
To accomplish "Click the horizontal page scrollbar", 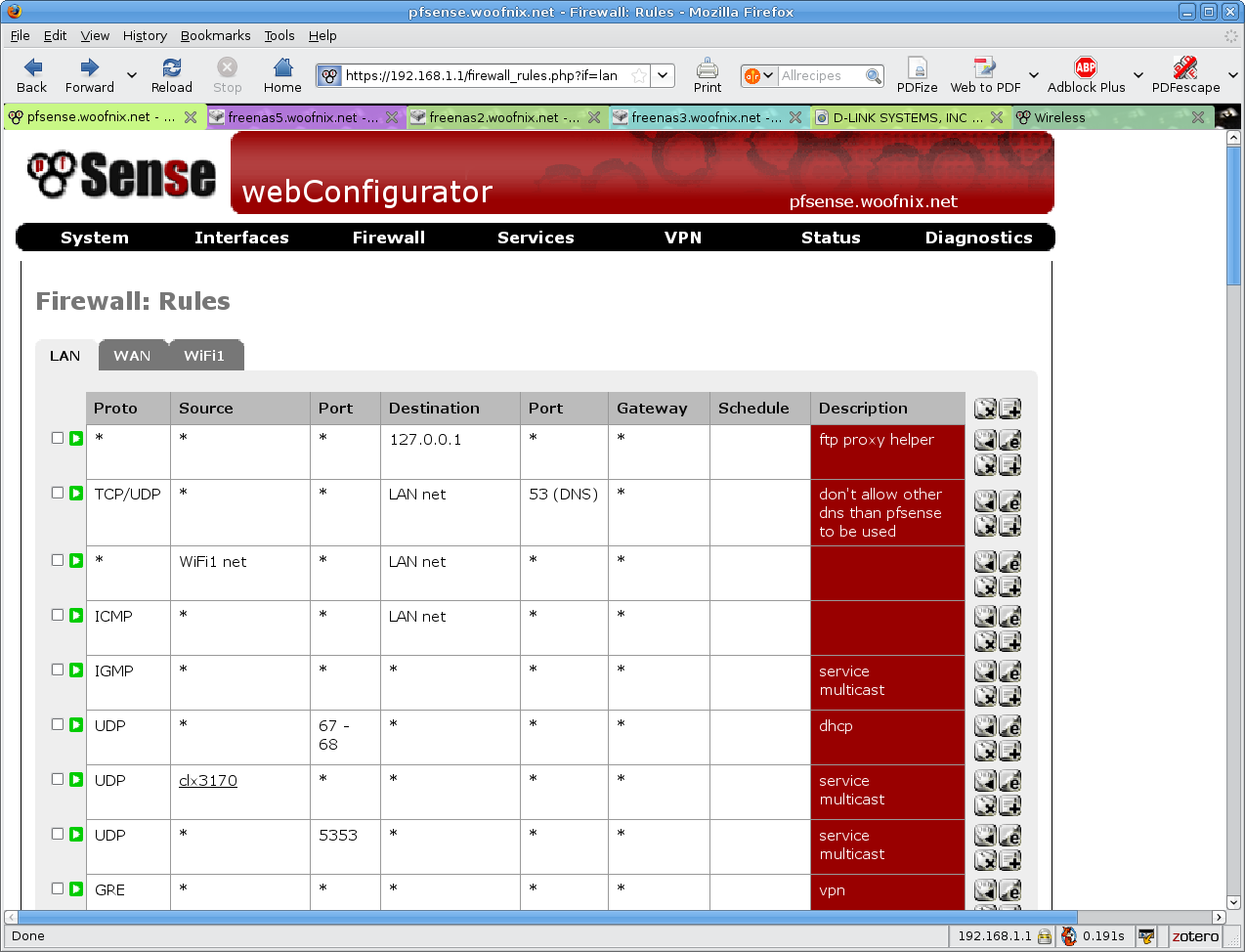I will pyautogui.click(x=616, y=917).
